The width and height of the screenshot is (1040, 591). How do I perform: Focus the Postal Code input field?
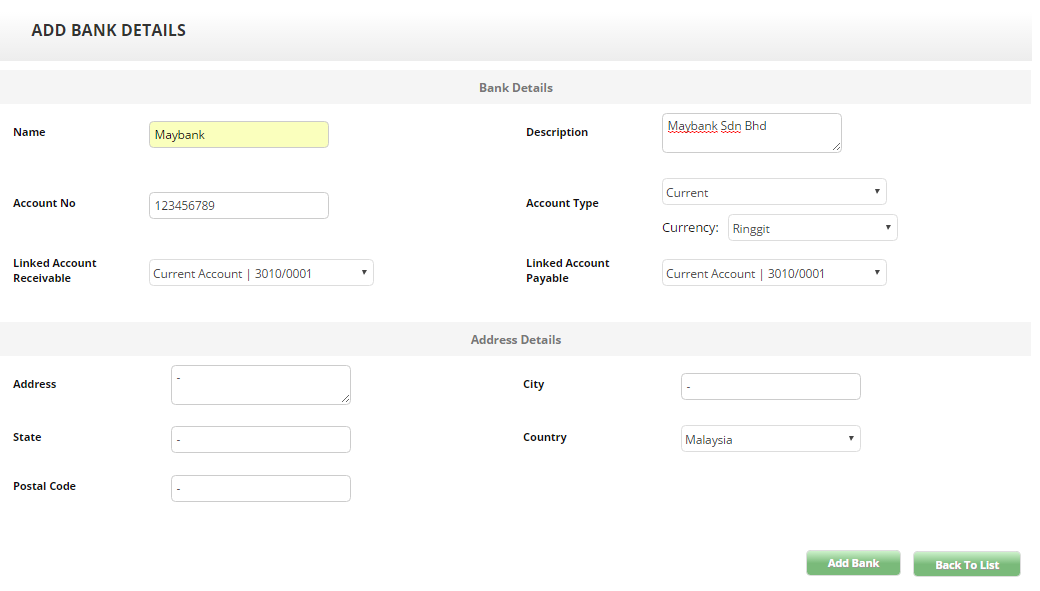coord(260,488)
